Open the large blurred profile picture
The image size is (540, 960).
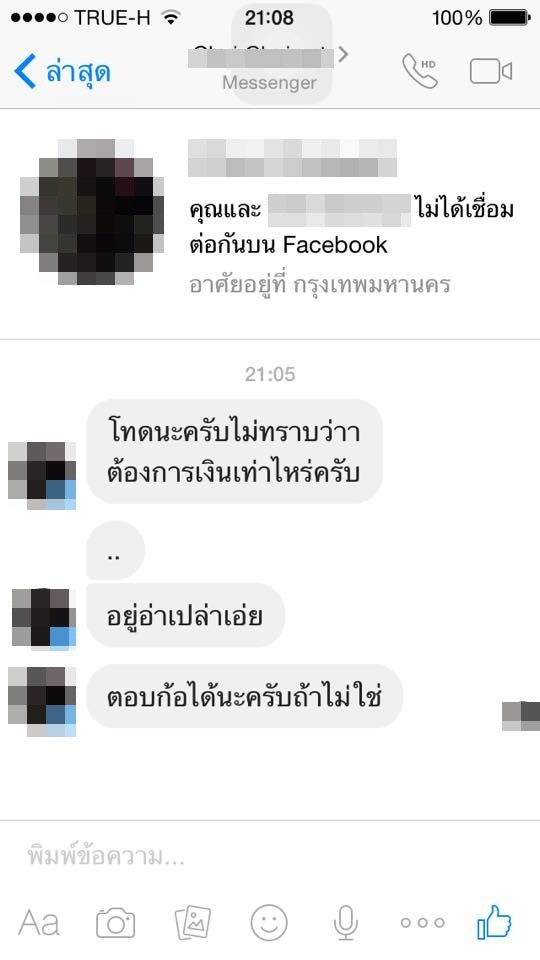click(x=92, y=212)
